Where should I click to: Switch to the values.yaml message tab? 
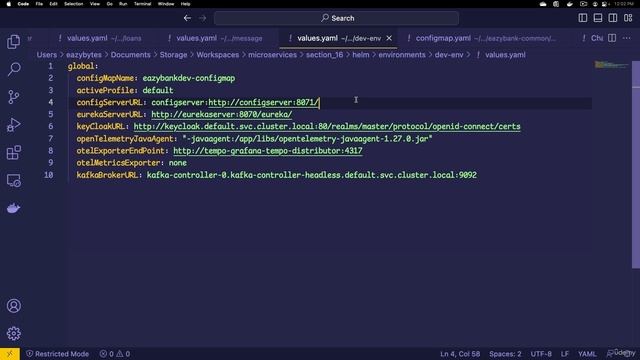click(215, 38)
